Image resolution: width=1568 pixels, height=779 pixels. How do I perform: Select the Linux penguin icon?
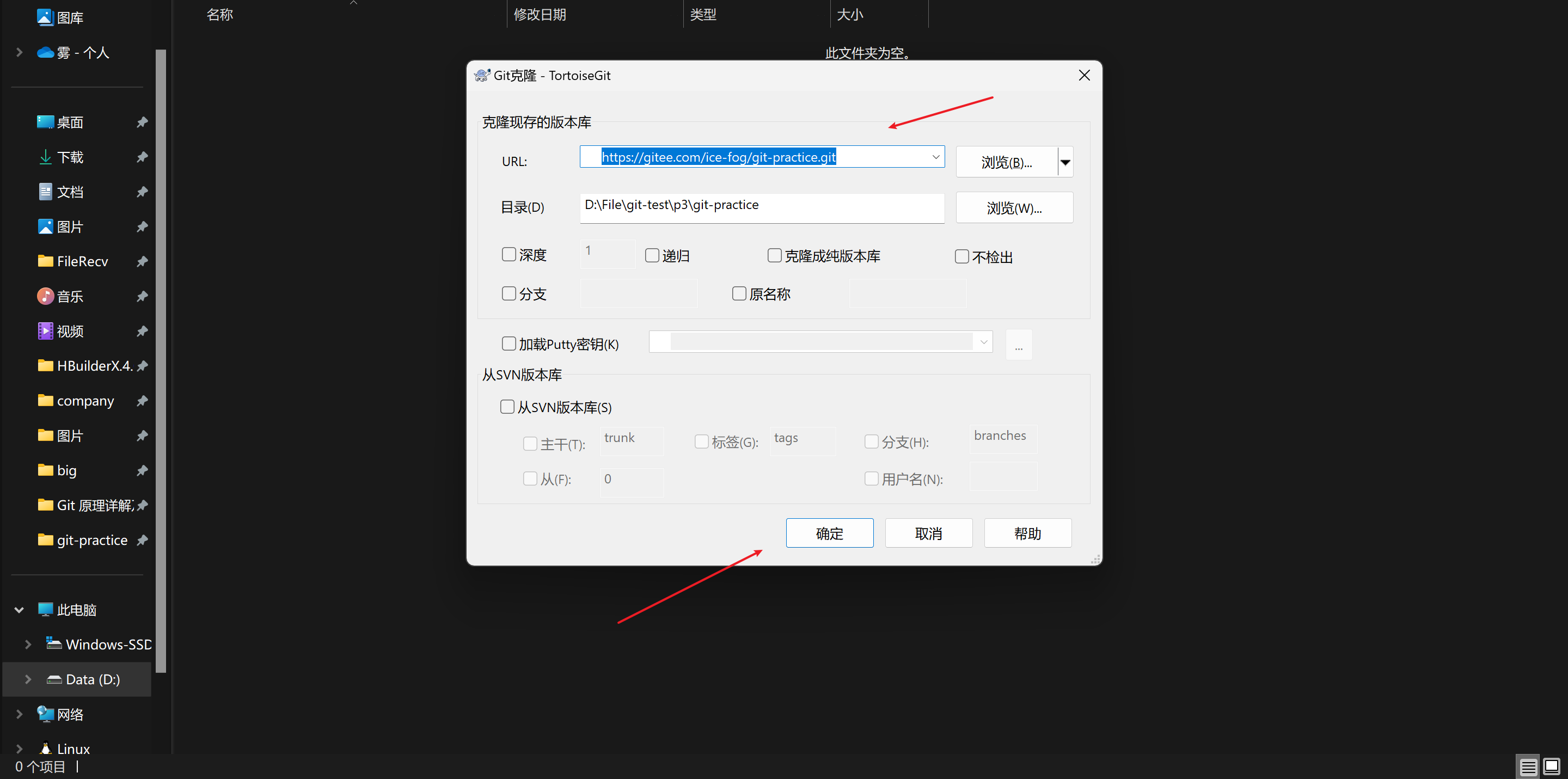point(45,749)
